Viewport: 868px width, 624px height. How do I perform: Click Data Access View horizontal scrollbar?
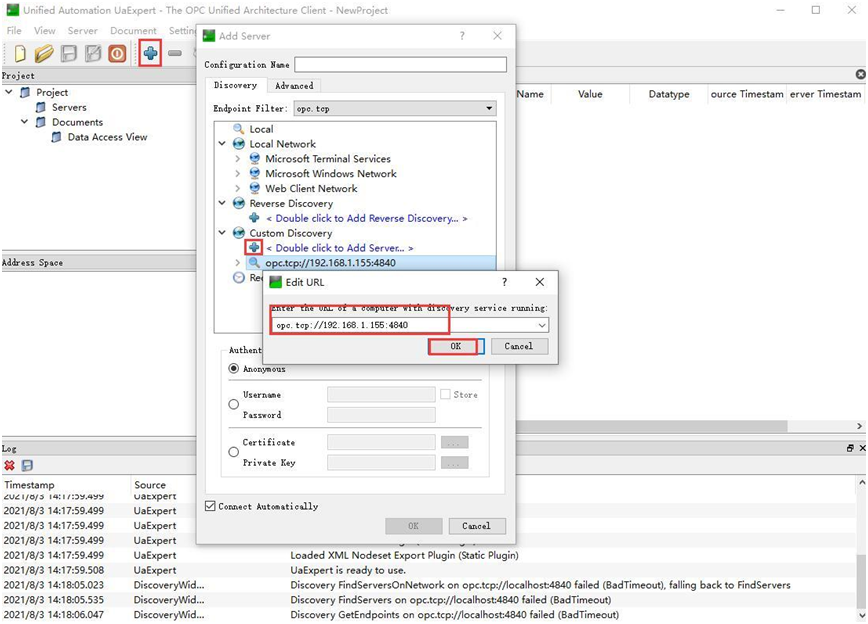point(652,426)
